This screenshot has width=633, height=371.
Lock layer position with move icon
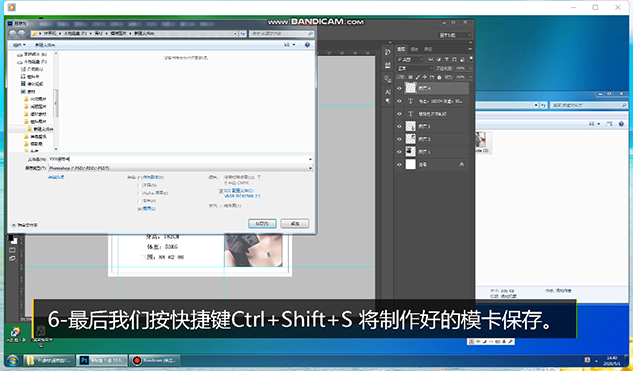[x=425, y=77]
